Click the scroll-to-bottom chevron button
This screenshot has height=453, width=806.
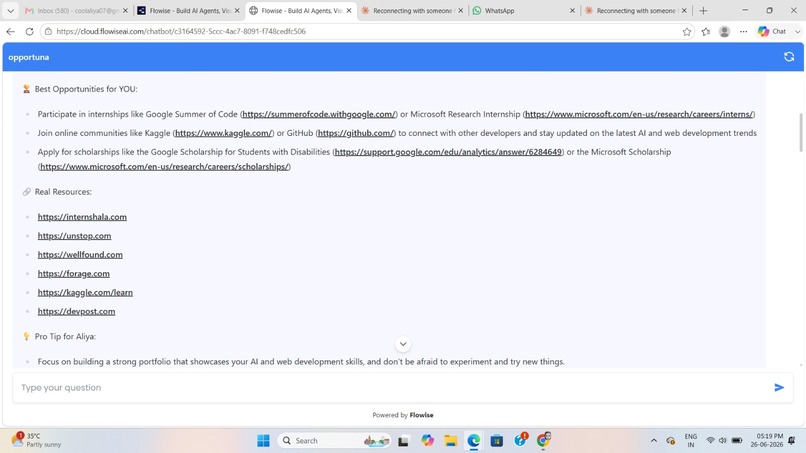(403, 344)
